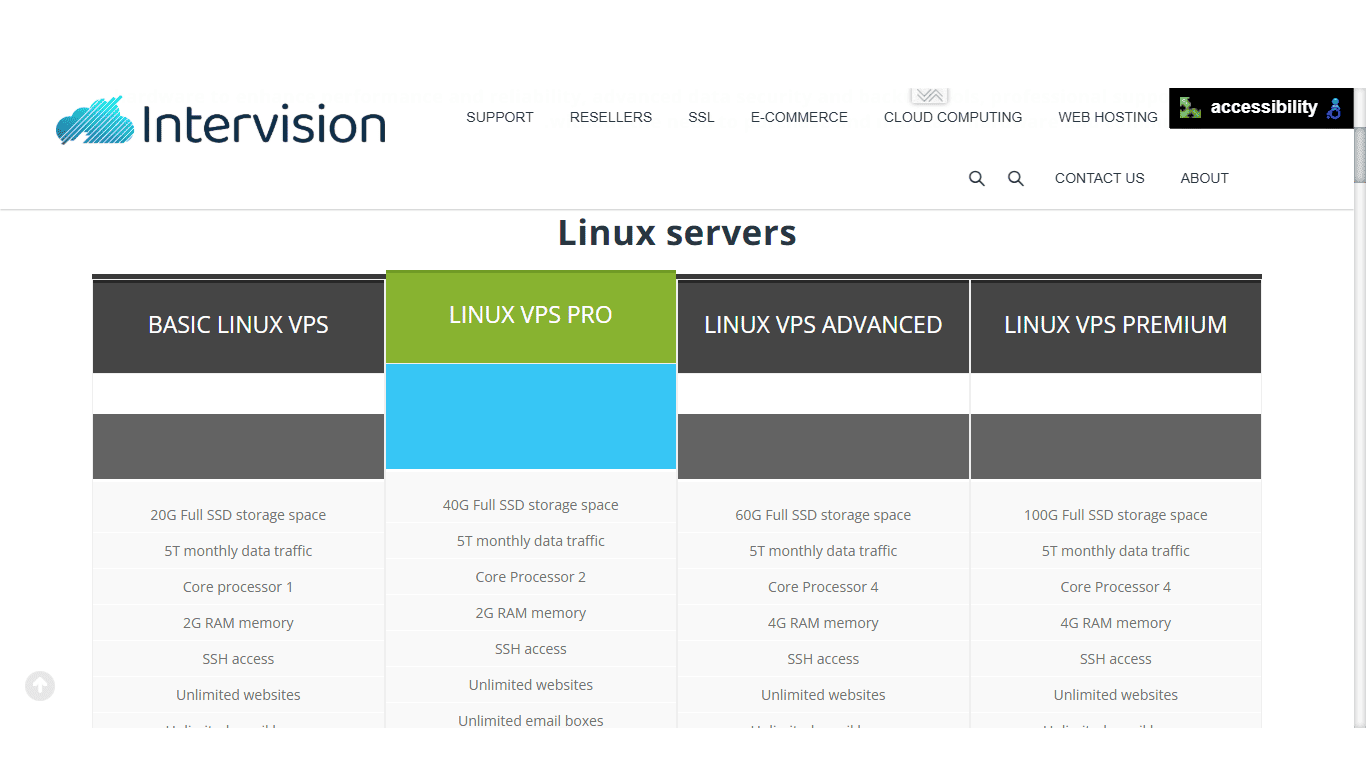Click the wheelchair icon in accessibility button
Image resolution: width=1366 pixels, height=768 pixels.
coord(1334,108)
